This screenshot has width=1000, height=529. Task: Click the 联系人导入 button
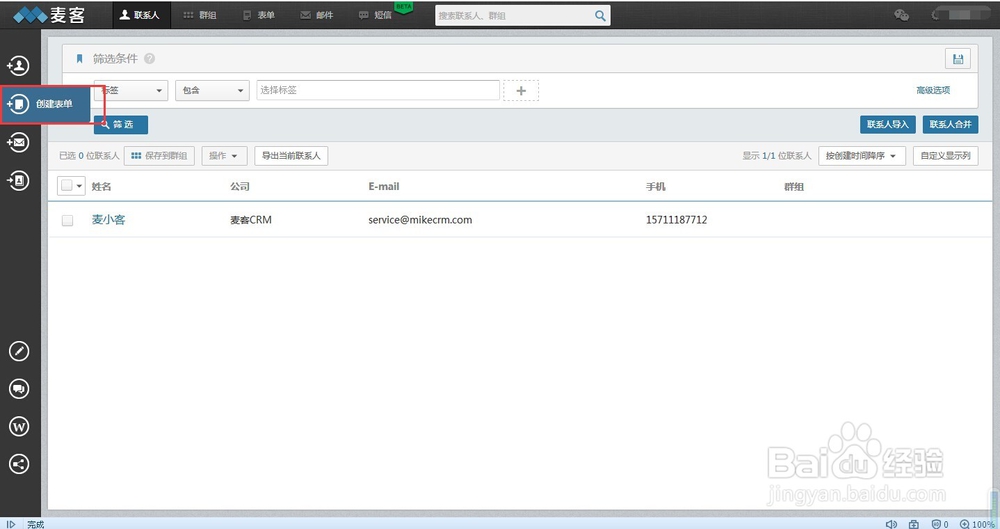coord(888,124)
